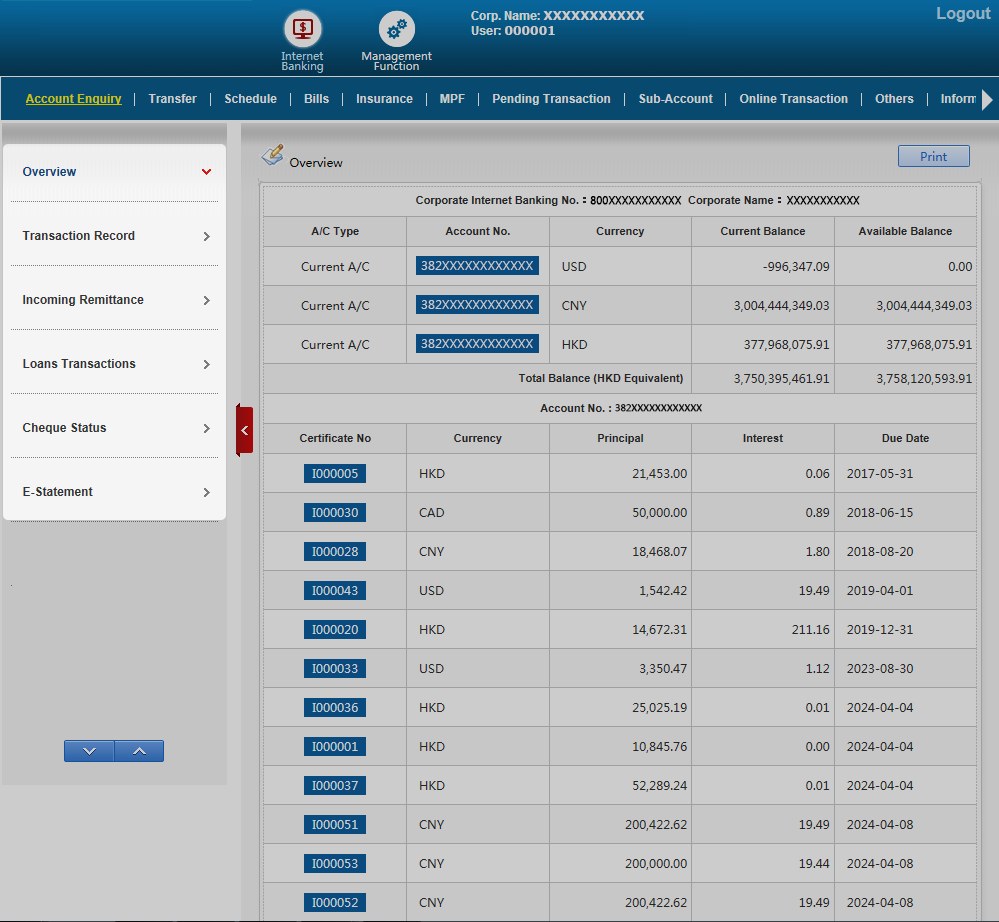Open certificate I000043 details

coord(334,591)
